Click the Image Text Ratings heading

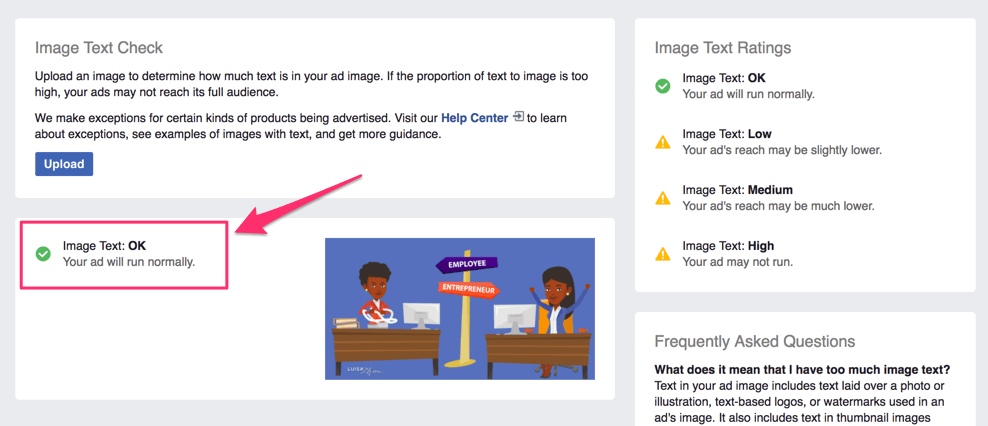tap(722, 47)
